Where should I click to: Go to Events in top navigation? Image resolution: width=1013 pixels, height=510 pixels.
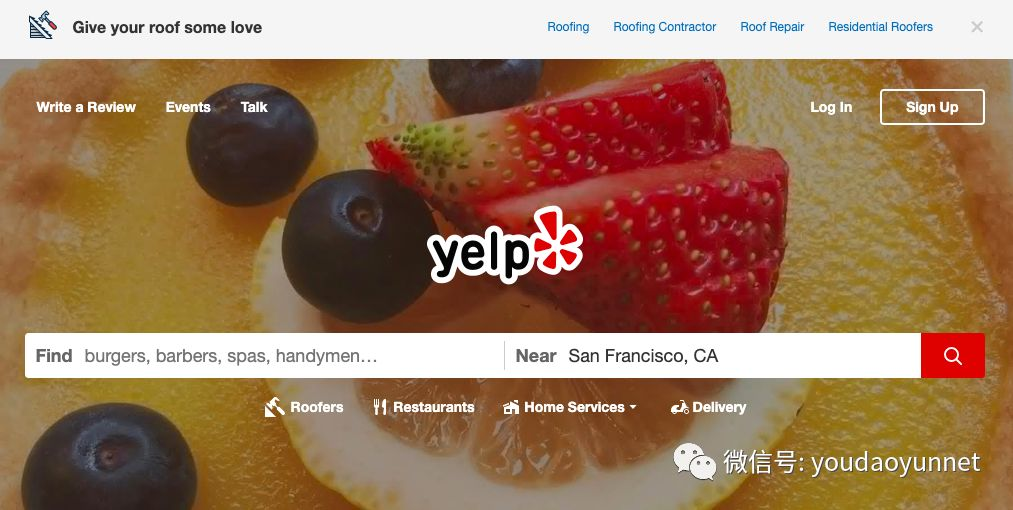pos(188,107)
